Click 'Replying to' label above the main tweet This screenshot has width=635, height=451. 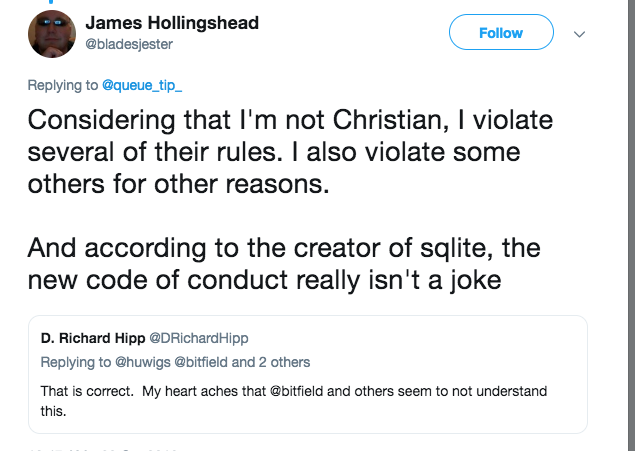pos(62,85)
